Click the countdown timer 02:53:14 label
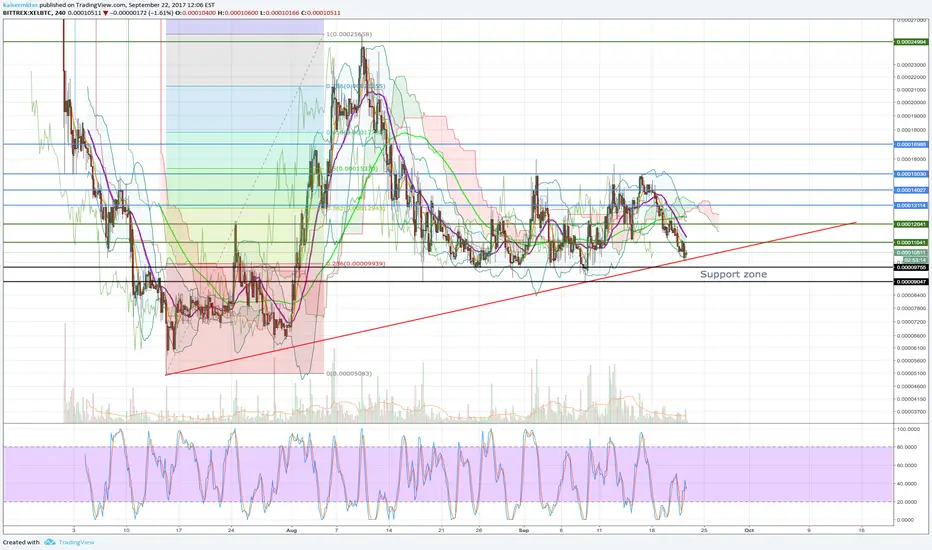932x550 pixels. pyautogui.click(x=915, y=260)
